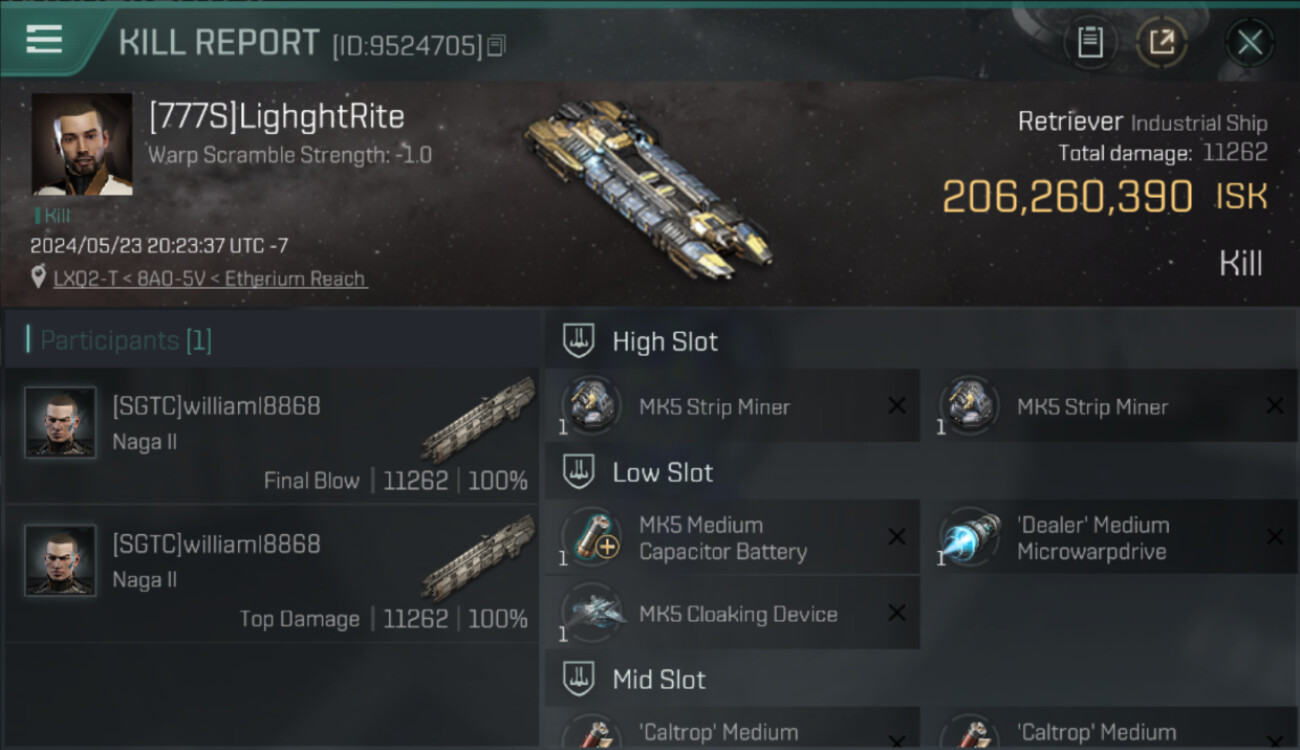Open the hamburger menu icon
The image size is (1300, 750).
point(44,40)
